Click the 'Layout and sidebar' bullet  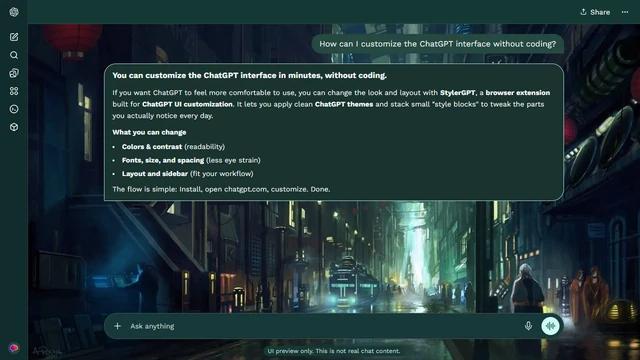click(187, 173)
